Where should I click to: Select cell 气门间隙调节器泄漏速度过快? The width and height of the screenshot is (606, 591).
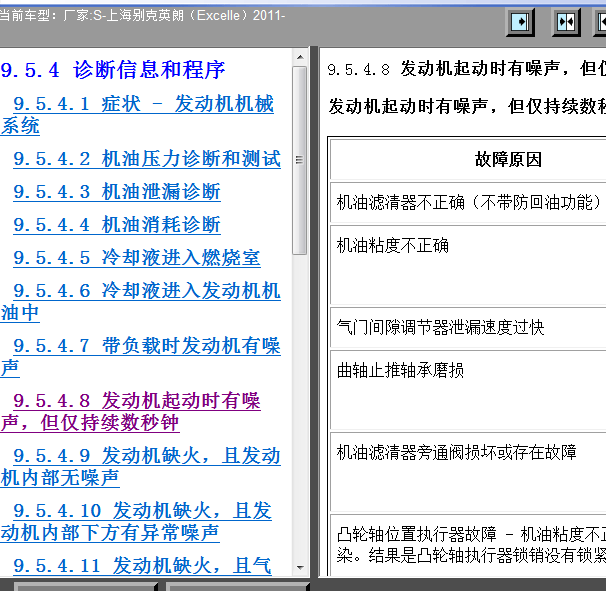coord(468,327)
